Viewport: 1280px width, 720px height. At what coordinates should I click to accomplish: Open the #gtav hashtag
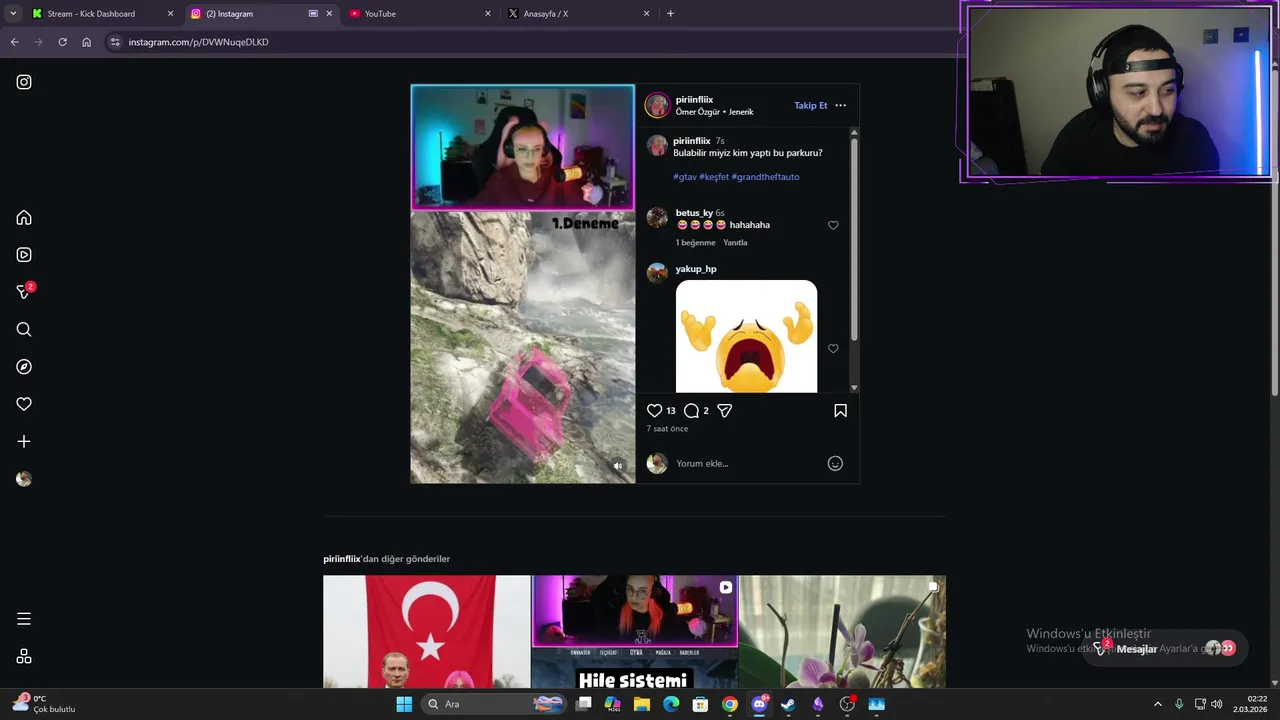coord(685,177)
